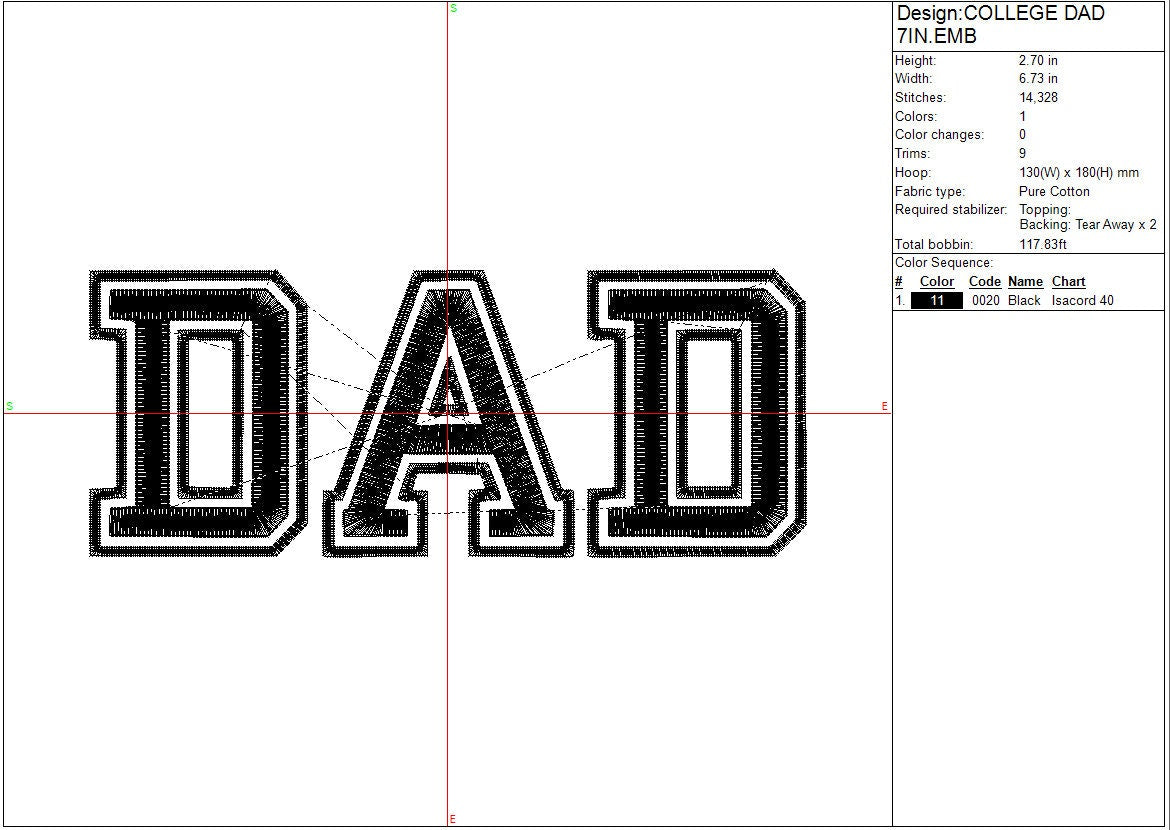Click the thread code 0020
The image size is (1170, 830).
click(985, 300)
